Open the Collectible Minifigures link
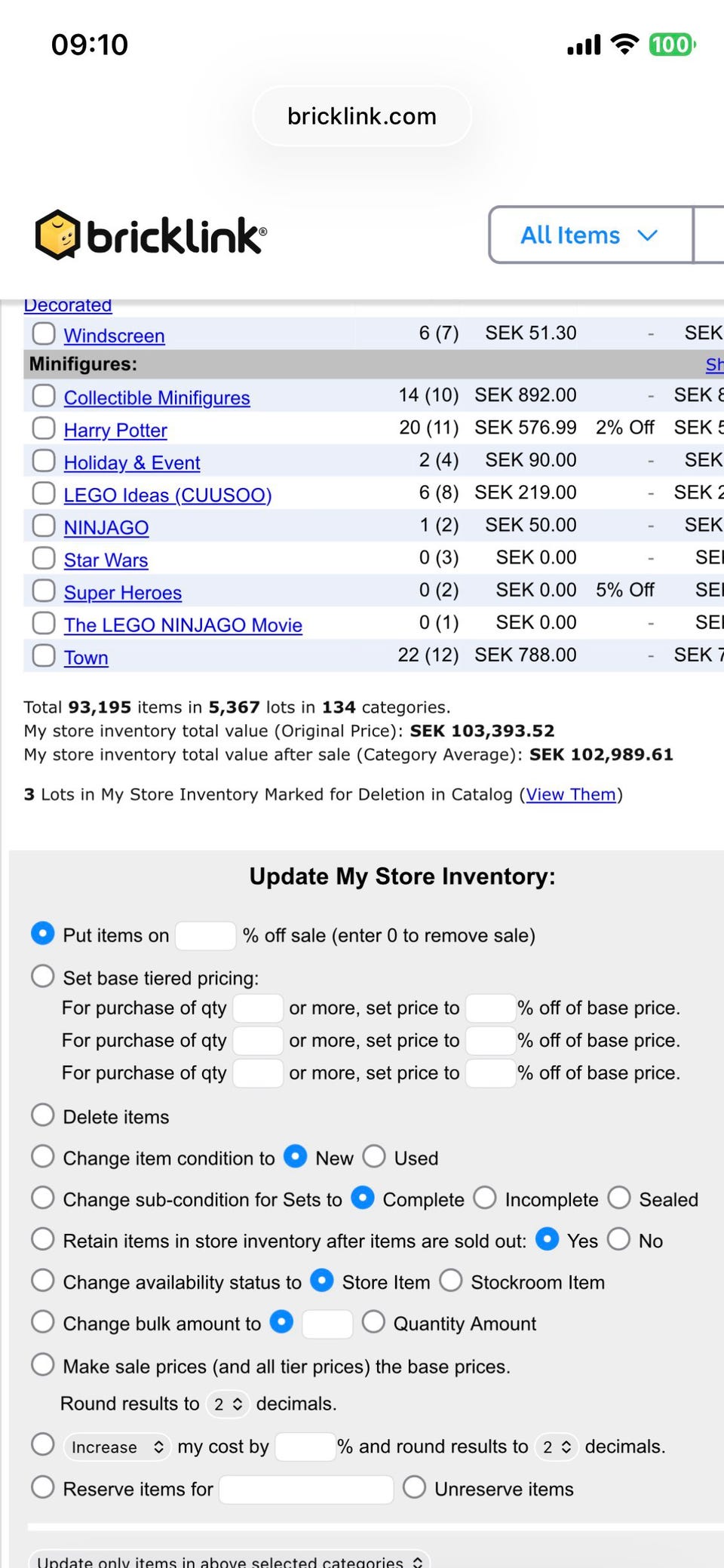Screen dimensions: 724x1568 pyautogui.click(x=157, y=397)
